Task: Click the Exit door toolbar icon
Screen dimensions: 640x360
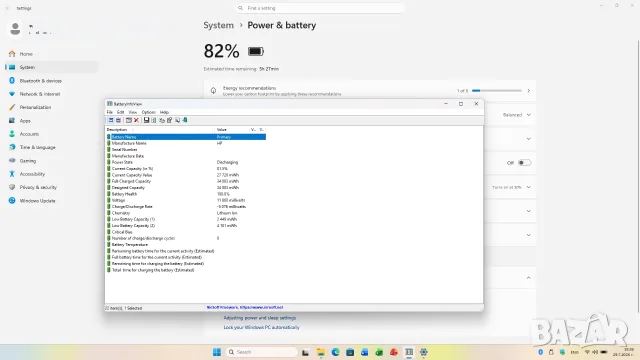Action: coord(185,120)
